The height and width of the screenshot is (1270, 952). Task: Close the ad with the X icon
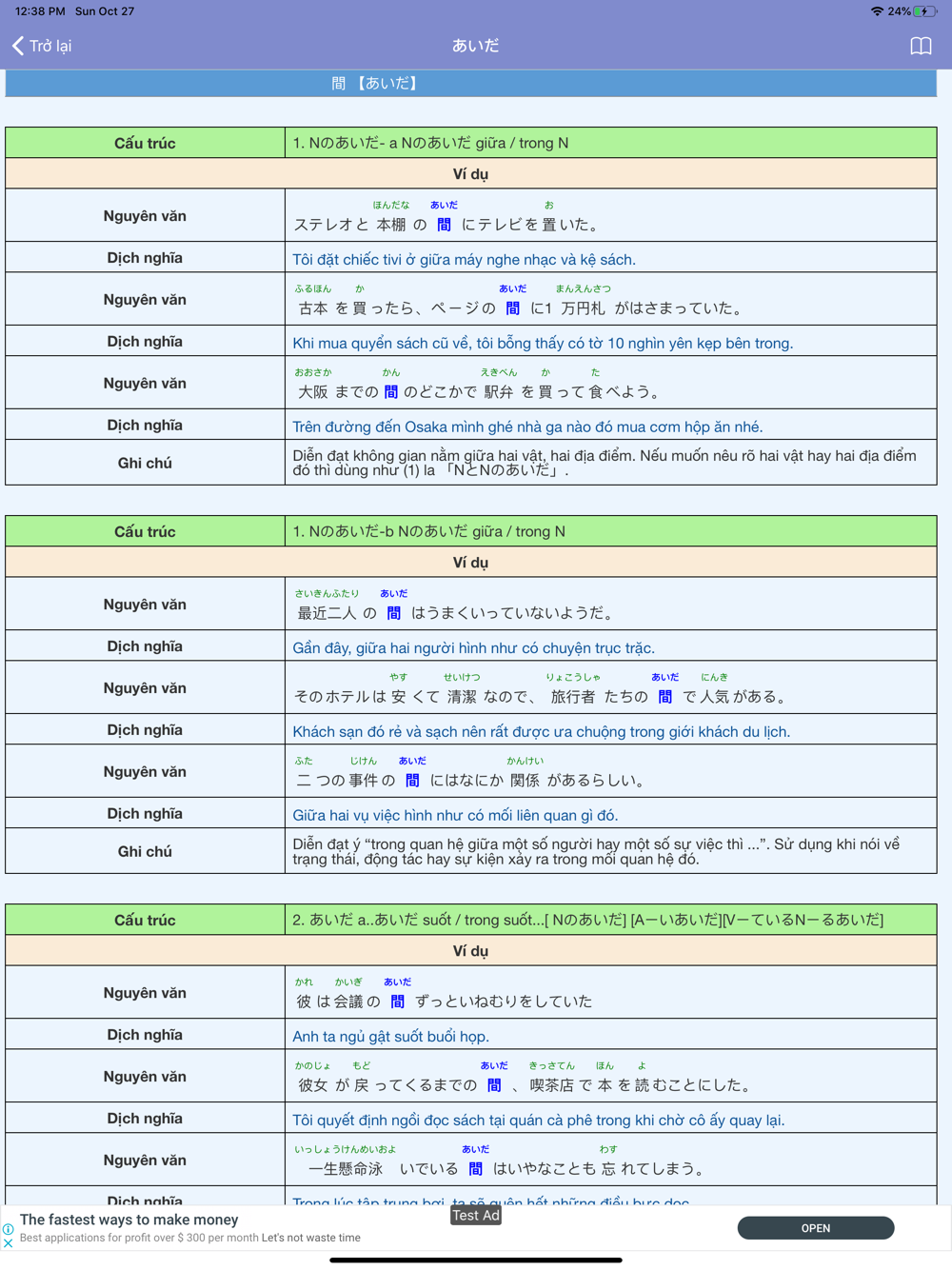(9, 1242)
